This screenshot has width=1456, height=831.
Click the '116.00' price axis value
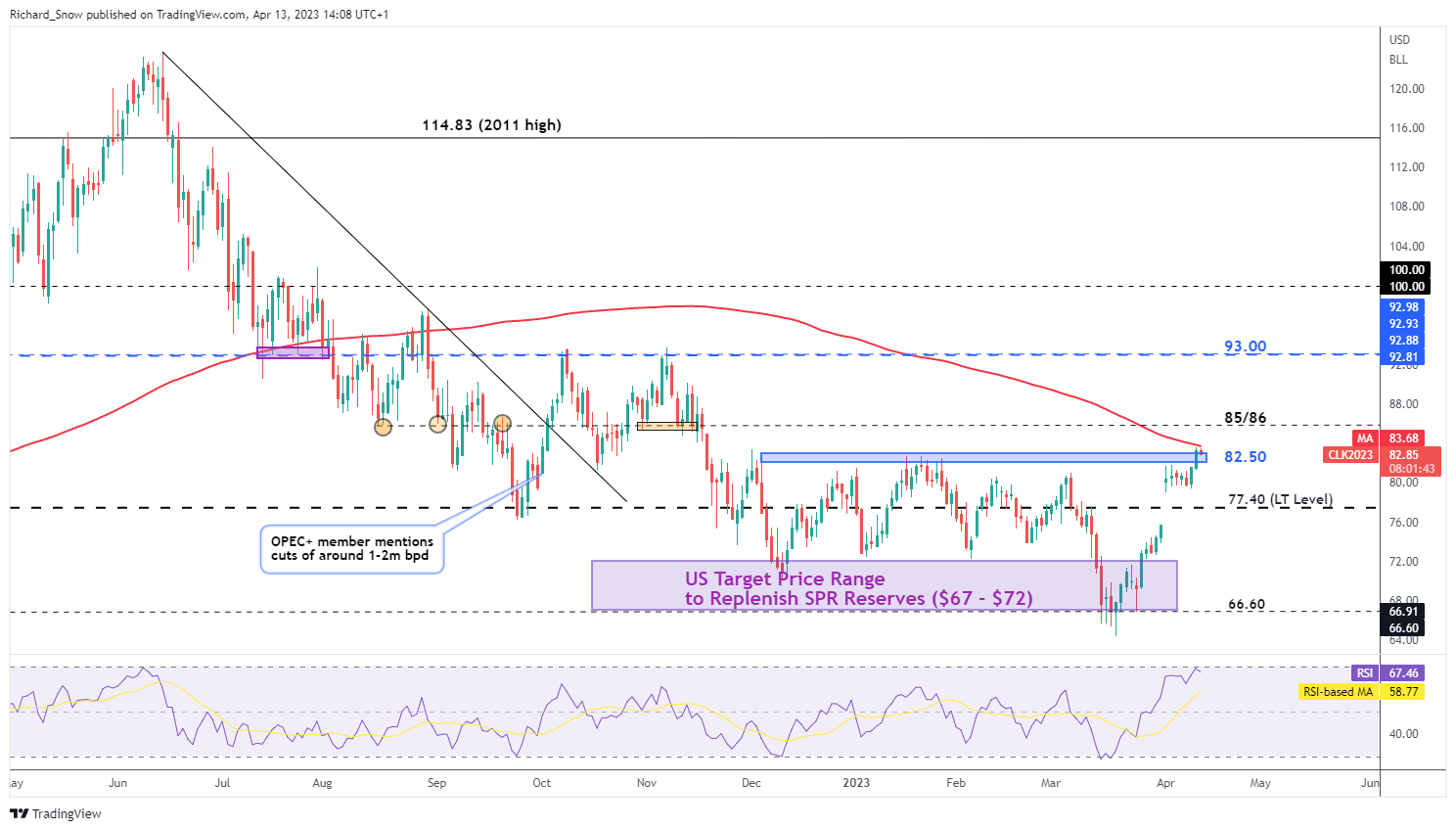tap(1407, 128)
